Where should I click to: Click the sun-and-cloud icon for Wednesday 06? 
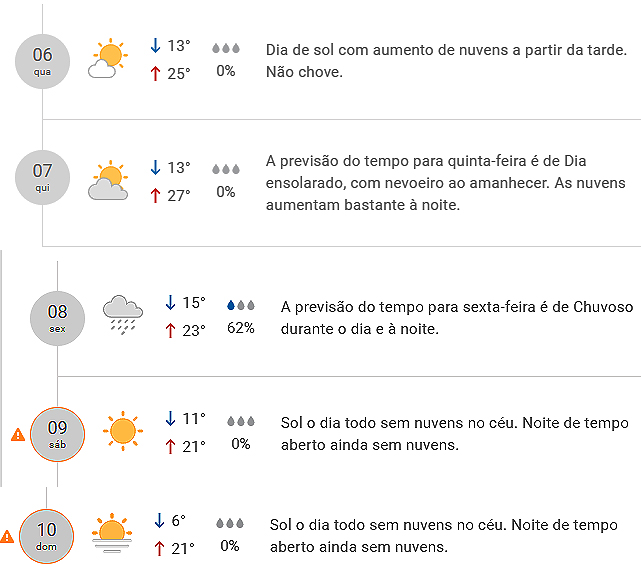[107, 59]
